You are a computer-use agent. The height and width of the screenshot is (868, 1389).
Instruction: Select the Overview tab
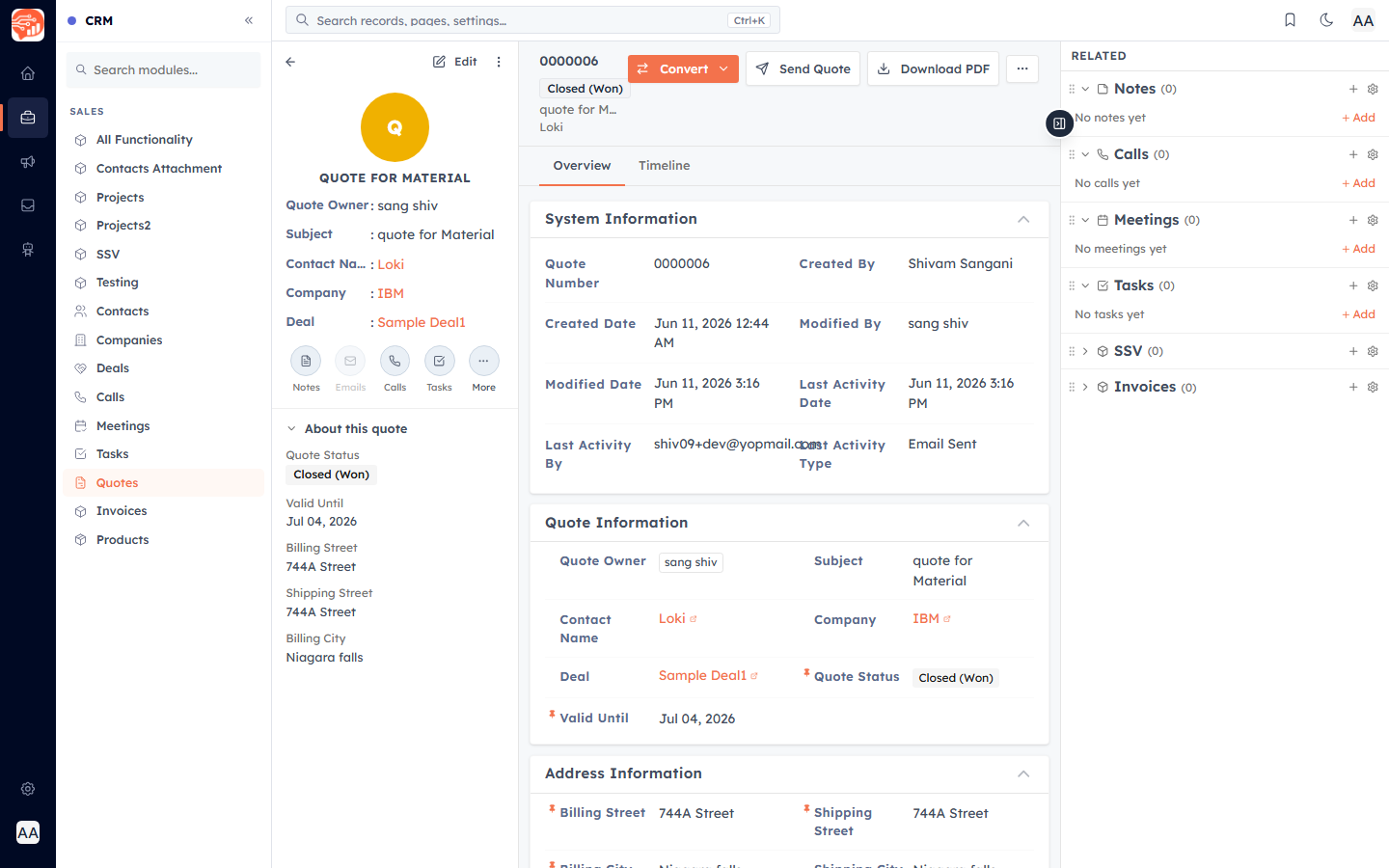tap(582, 166)
